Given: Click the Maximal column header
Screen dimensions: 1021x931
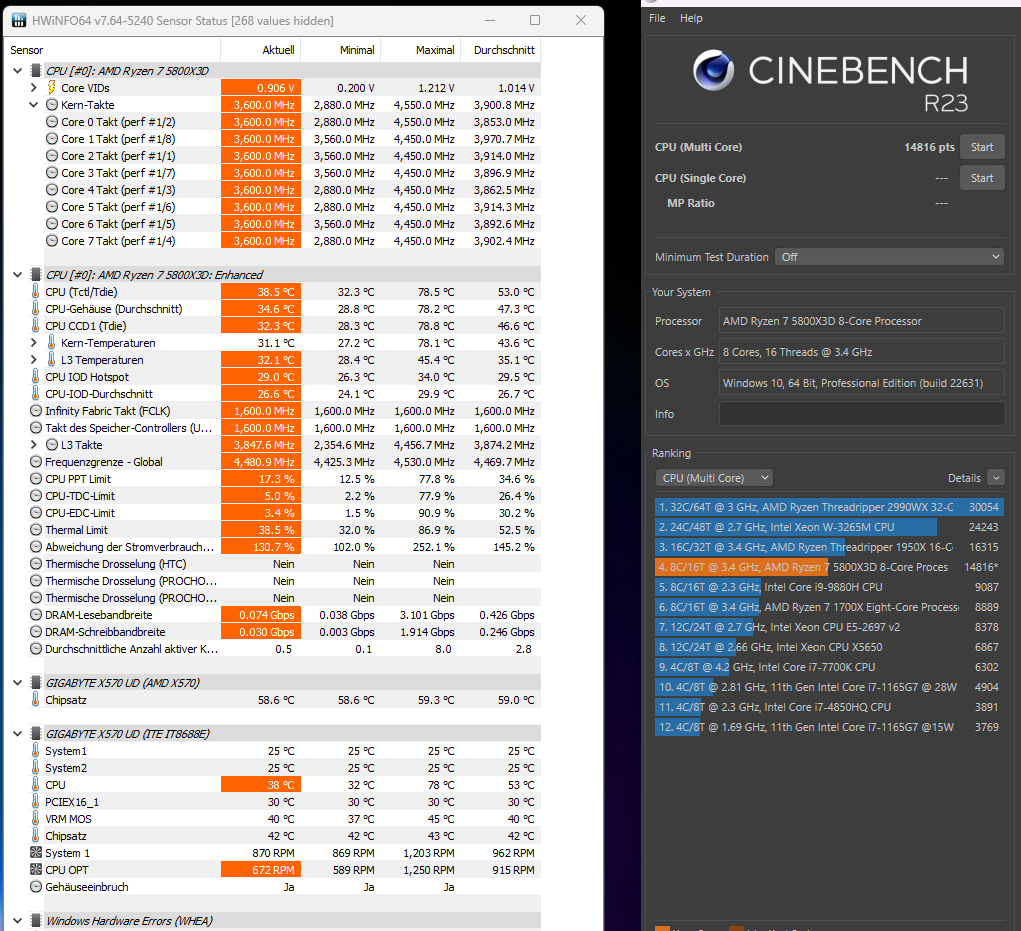Looking at the screenshot, I should tap(421, 50).
